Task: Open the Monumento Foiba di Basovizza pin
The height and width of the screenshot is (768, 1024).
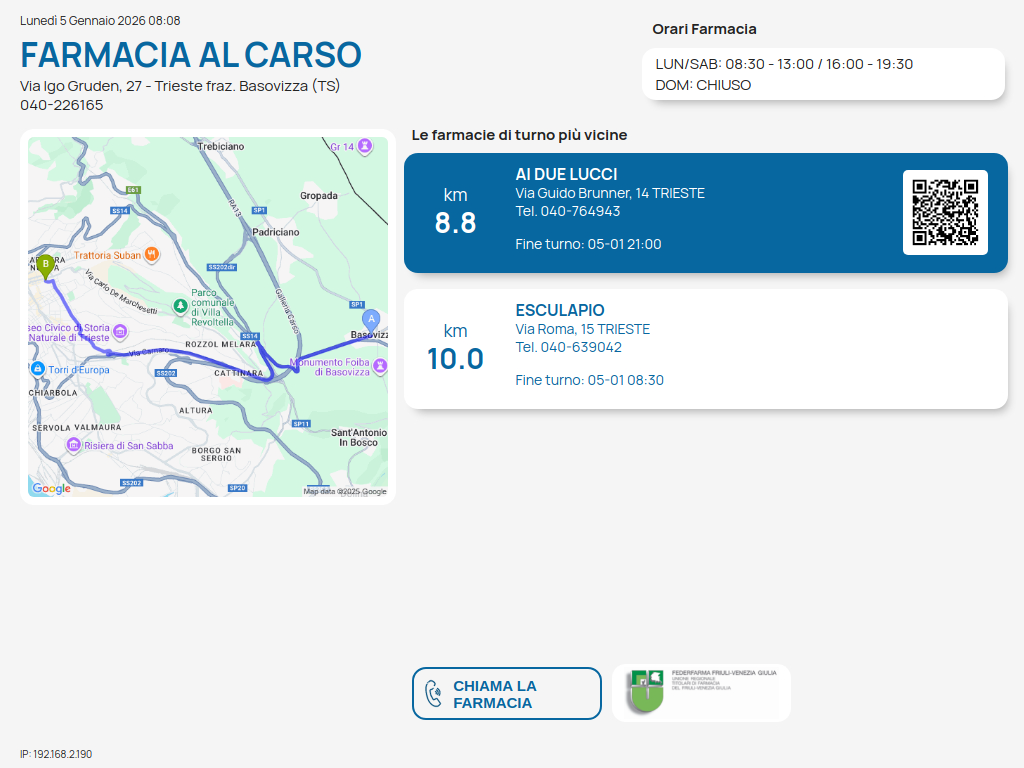Action: pyautogui.click(x=379, y=366)
